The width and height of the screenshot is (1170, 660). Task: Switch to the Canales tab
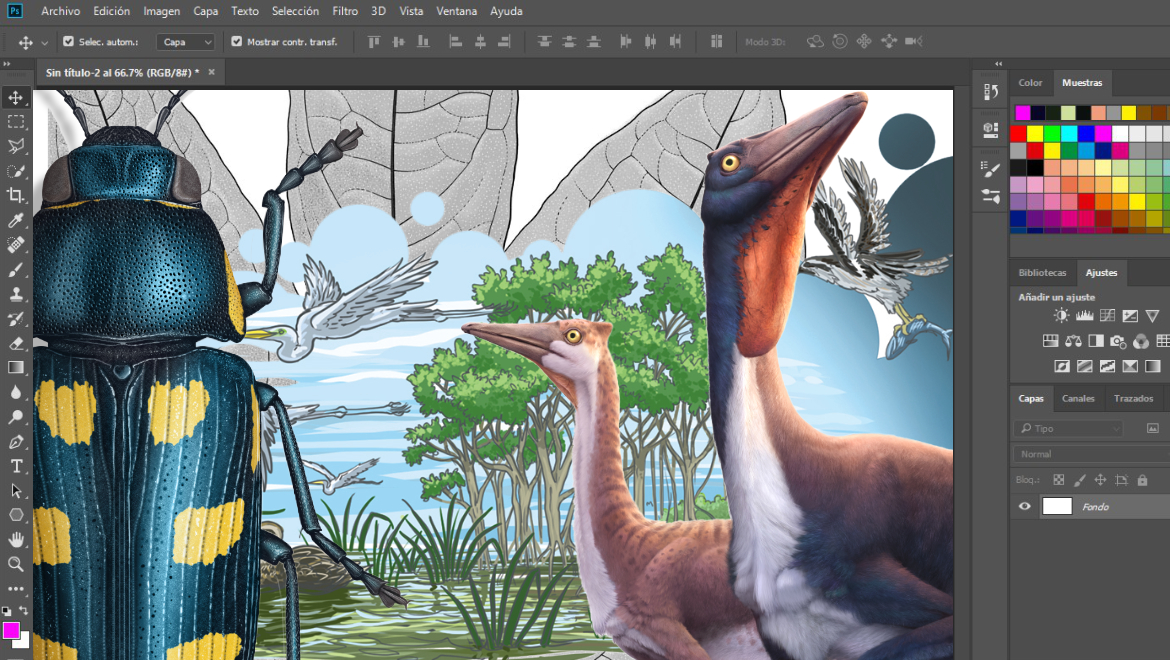point(1078,398)
